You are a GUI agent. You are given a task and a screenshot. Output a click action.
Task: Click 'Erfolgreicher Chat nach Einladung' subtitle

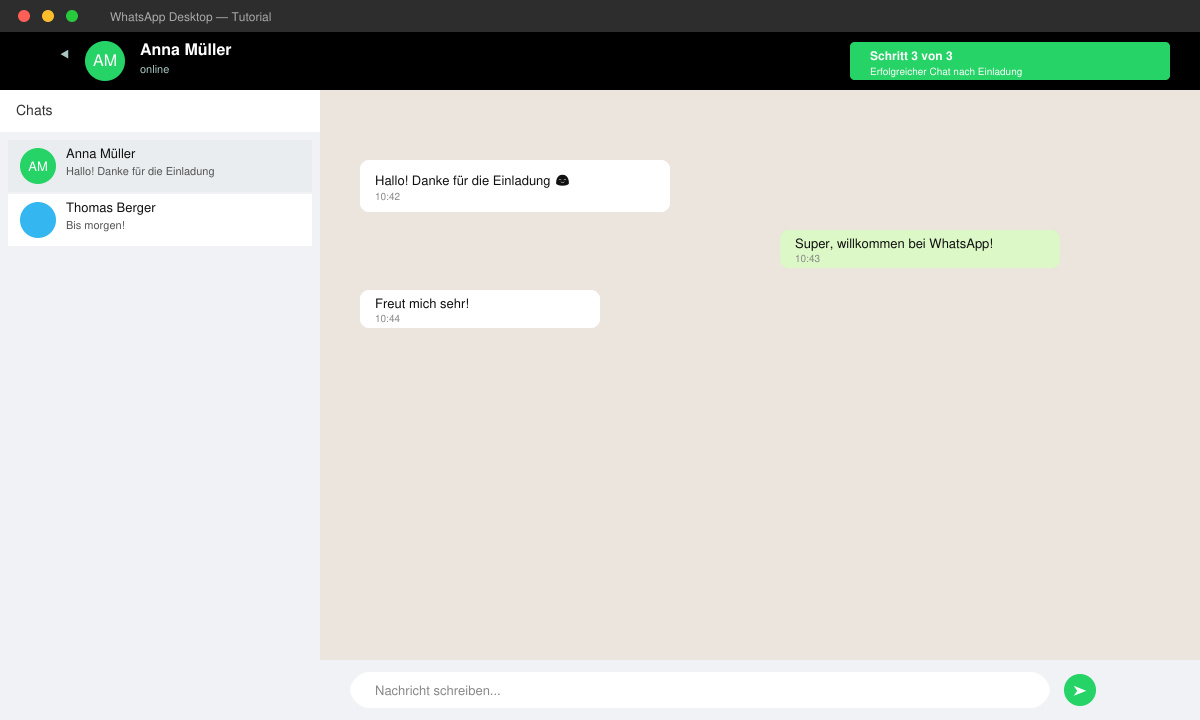[946, 72]
